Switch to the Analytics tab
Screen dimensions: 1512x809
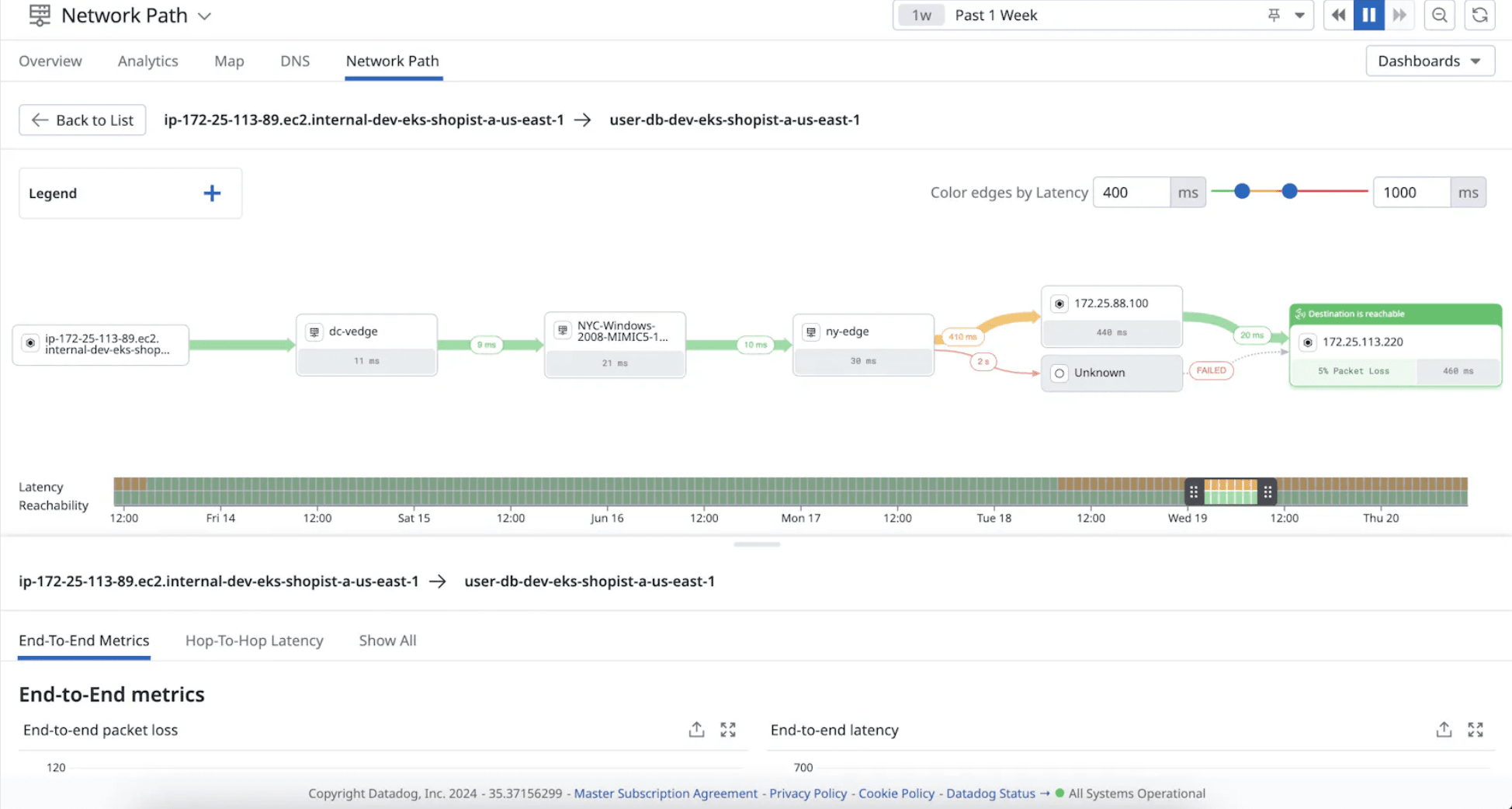click(x=148, y=61)
